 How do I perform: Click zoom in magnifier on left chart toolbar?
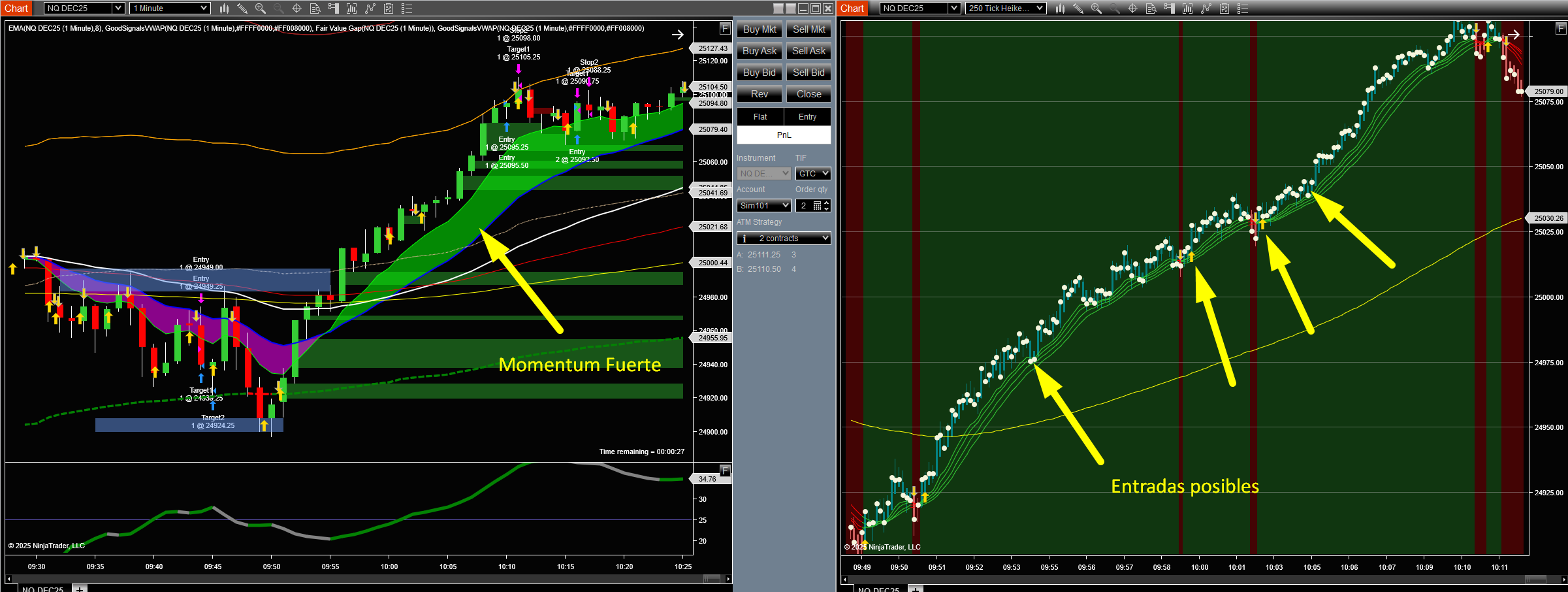pos(260,8)
